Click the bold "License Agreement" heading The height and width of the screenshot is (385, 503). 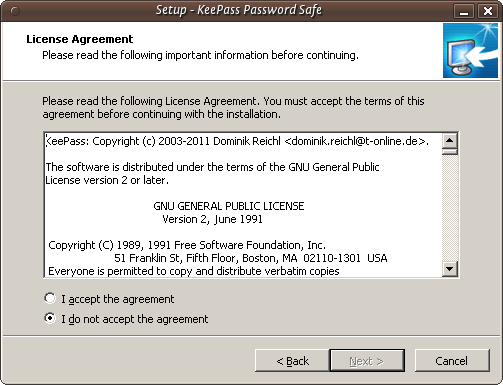click(80, 39)
